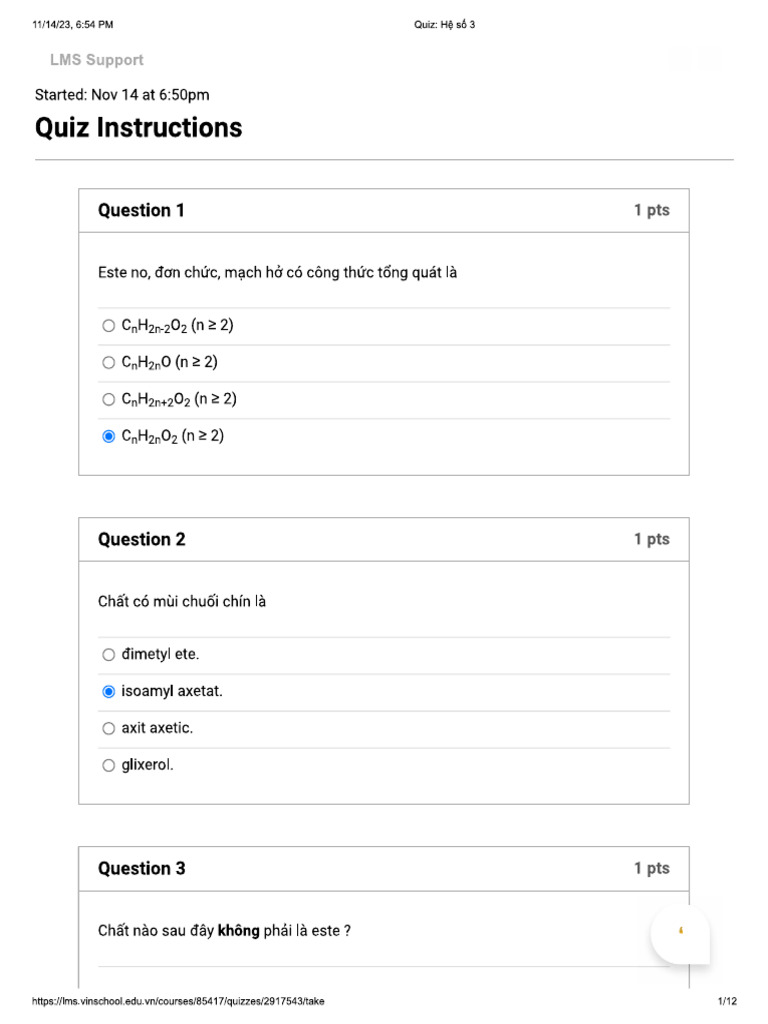The width and height of the screenshot is (768, 1024).
Task: Click the Question 2 header title
Action: coord(141,539)
